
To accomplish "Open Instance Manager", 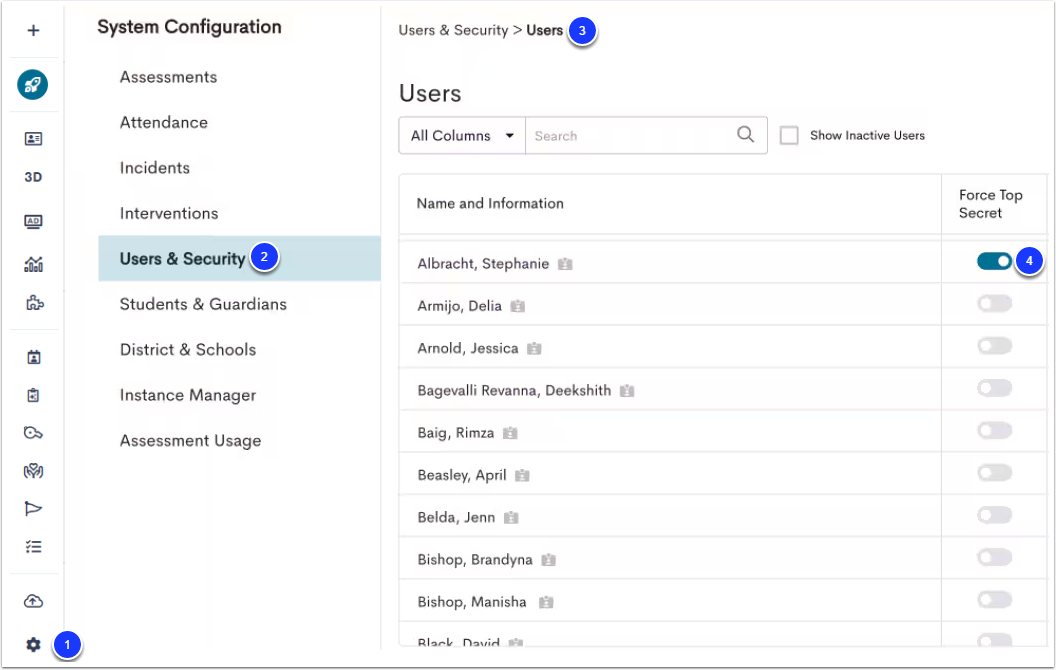I will pos(188,395).
